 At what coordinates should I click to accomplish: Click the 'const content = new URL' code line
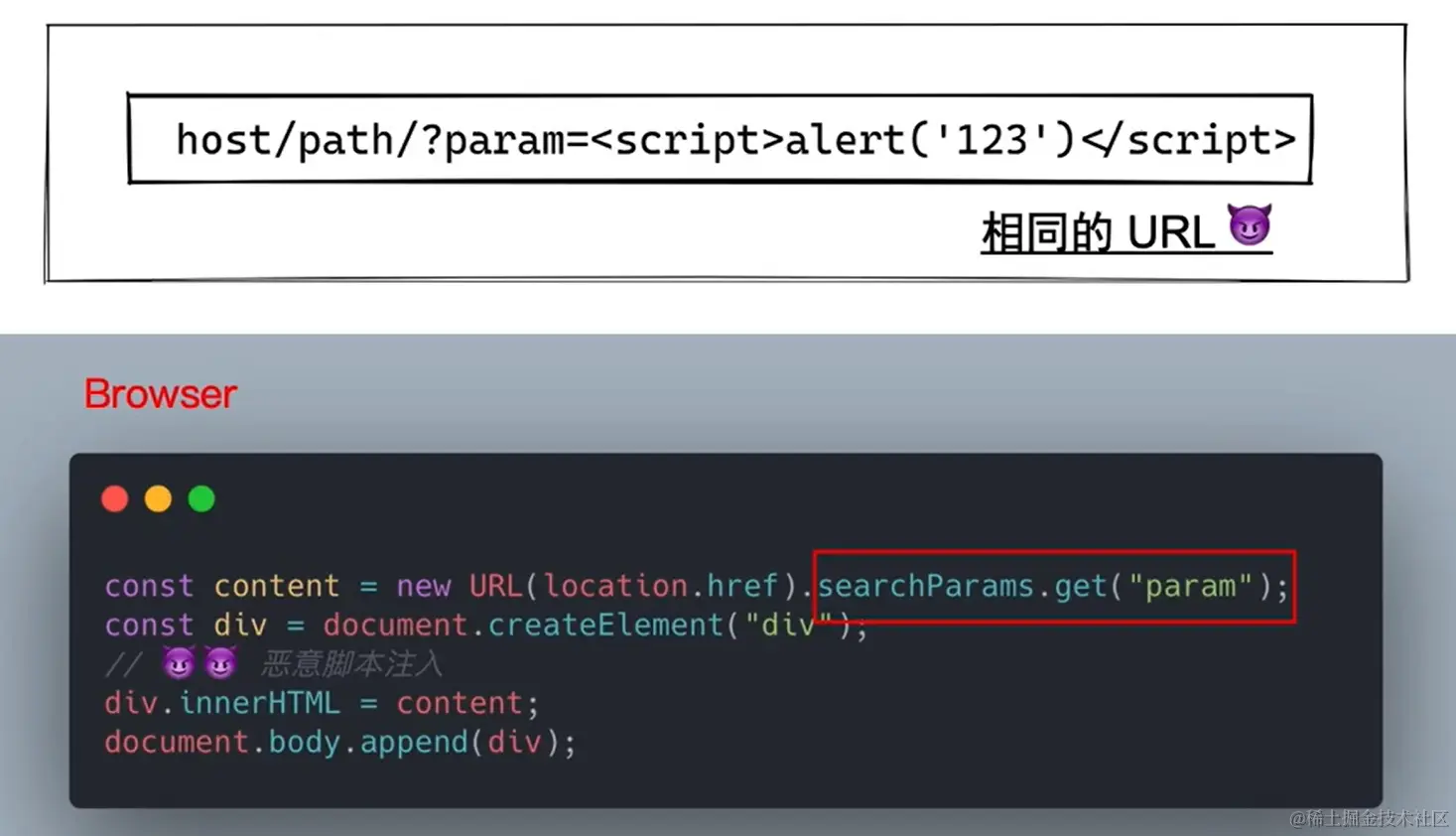tap(696, 586)
